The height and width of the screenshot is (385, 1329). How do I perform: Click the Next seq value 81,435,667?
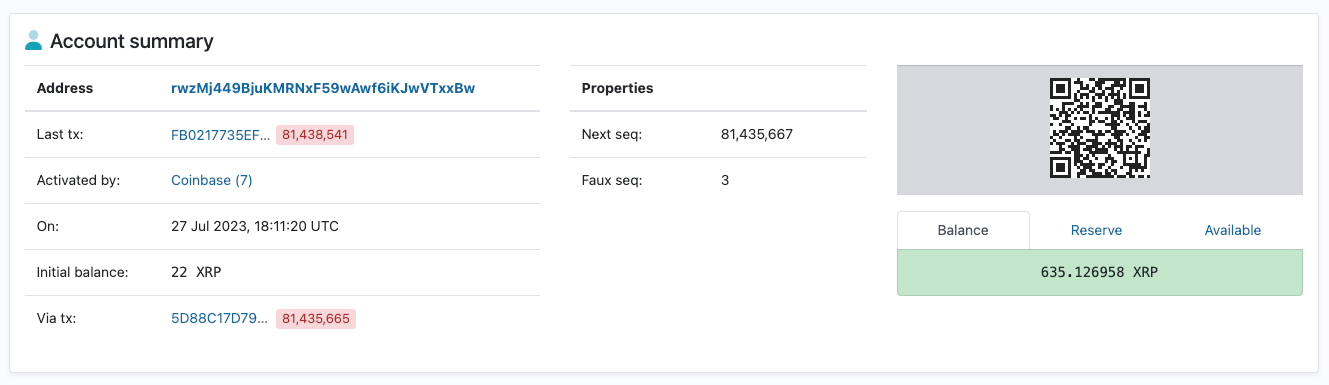(x=757, y=134)
